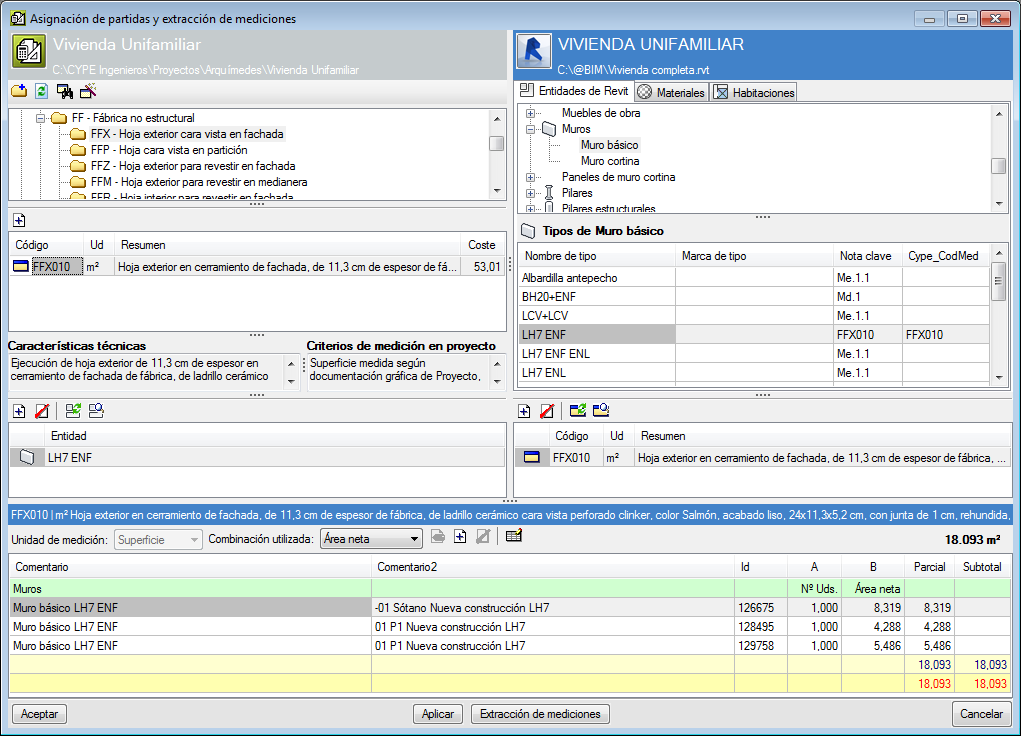This screenshot has width=1021, height=736.
Task: Select FFM - Hoja exterior para revestir en medianera
Action: click(199, 182)
